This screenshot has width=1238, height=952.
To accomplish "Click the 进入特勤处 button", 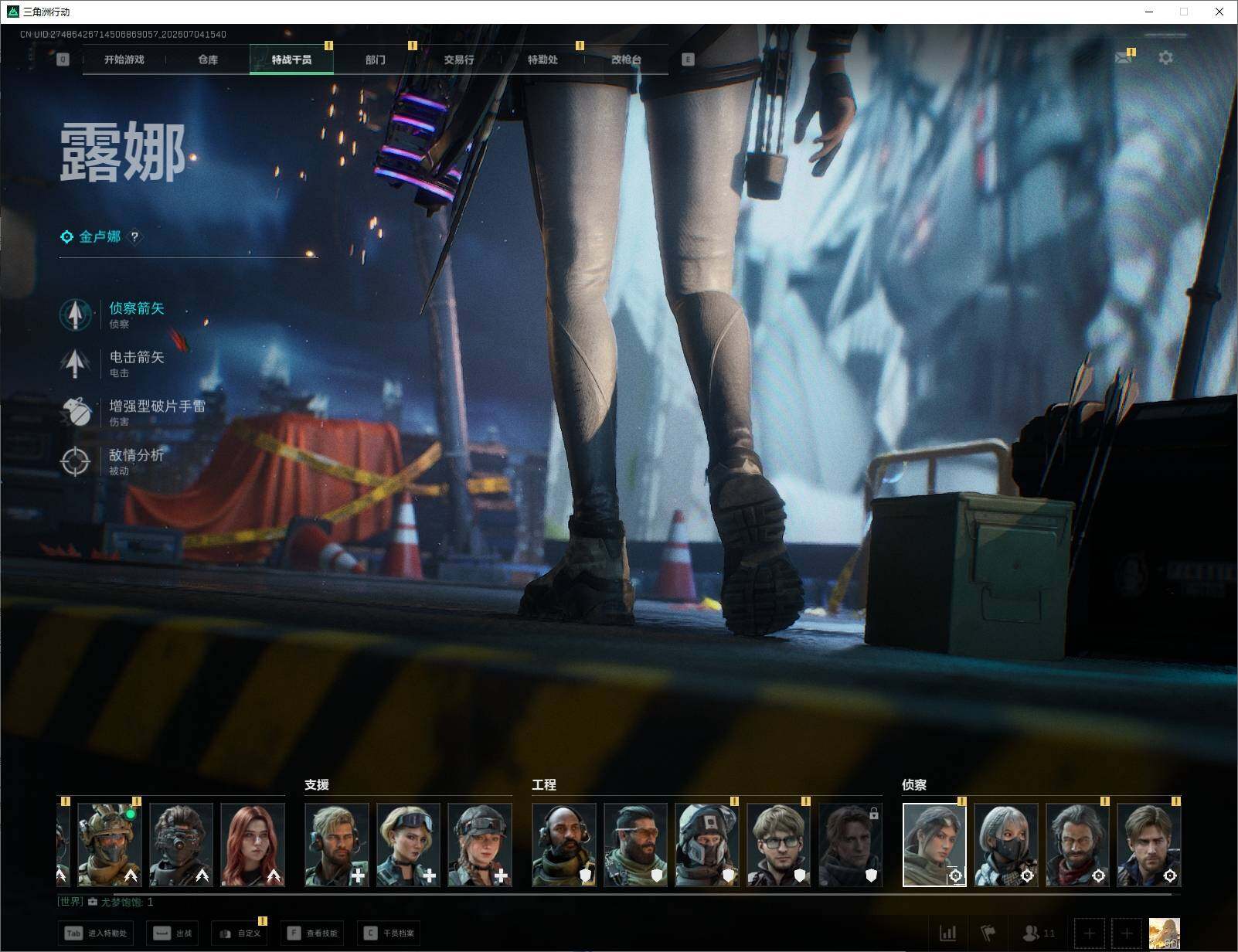I will pyautogui.click(x=97, y=933).
